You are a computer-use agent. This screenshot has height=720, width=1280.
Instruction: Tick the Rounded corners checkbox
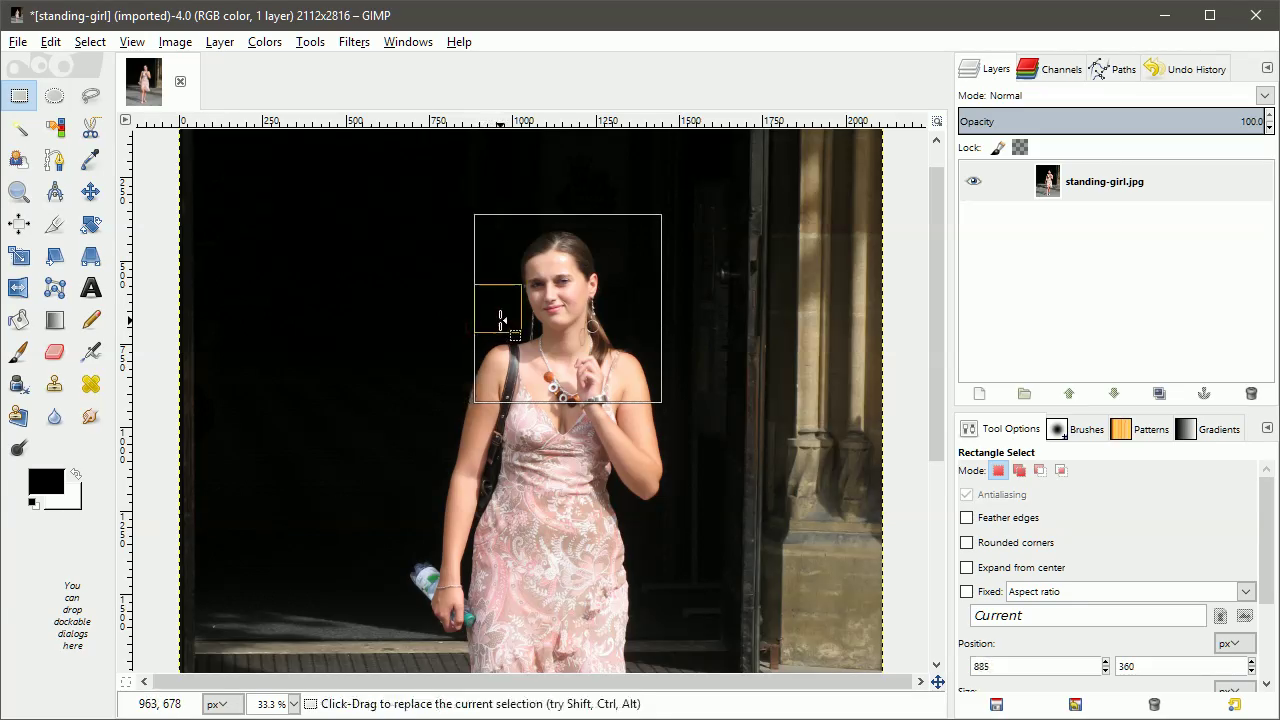click(966, 543)
